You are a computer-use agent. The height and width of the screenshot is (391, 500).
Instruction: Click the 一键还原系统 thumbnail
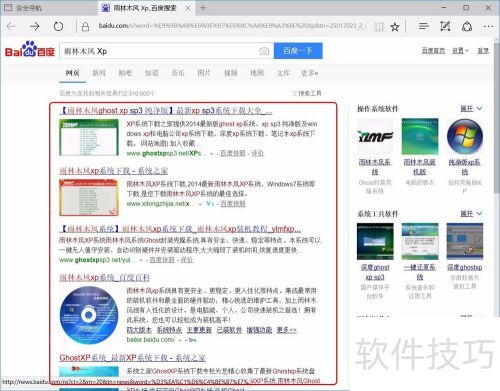pyautogui.click(x=420, y=241)
